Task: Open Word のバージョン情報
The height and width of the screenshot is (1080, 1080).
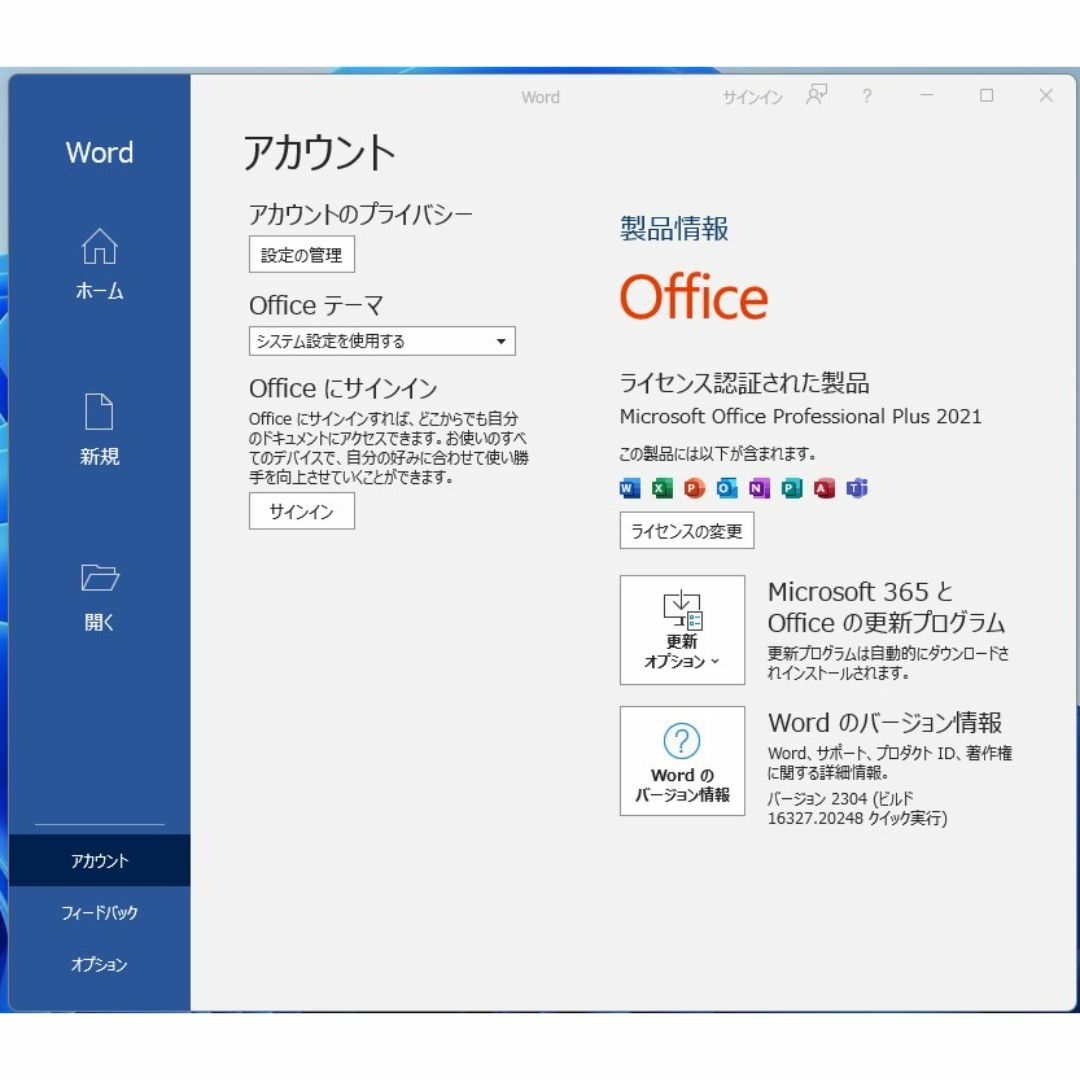Action: click(x=681, y=762)
